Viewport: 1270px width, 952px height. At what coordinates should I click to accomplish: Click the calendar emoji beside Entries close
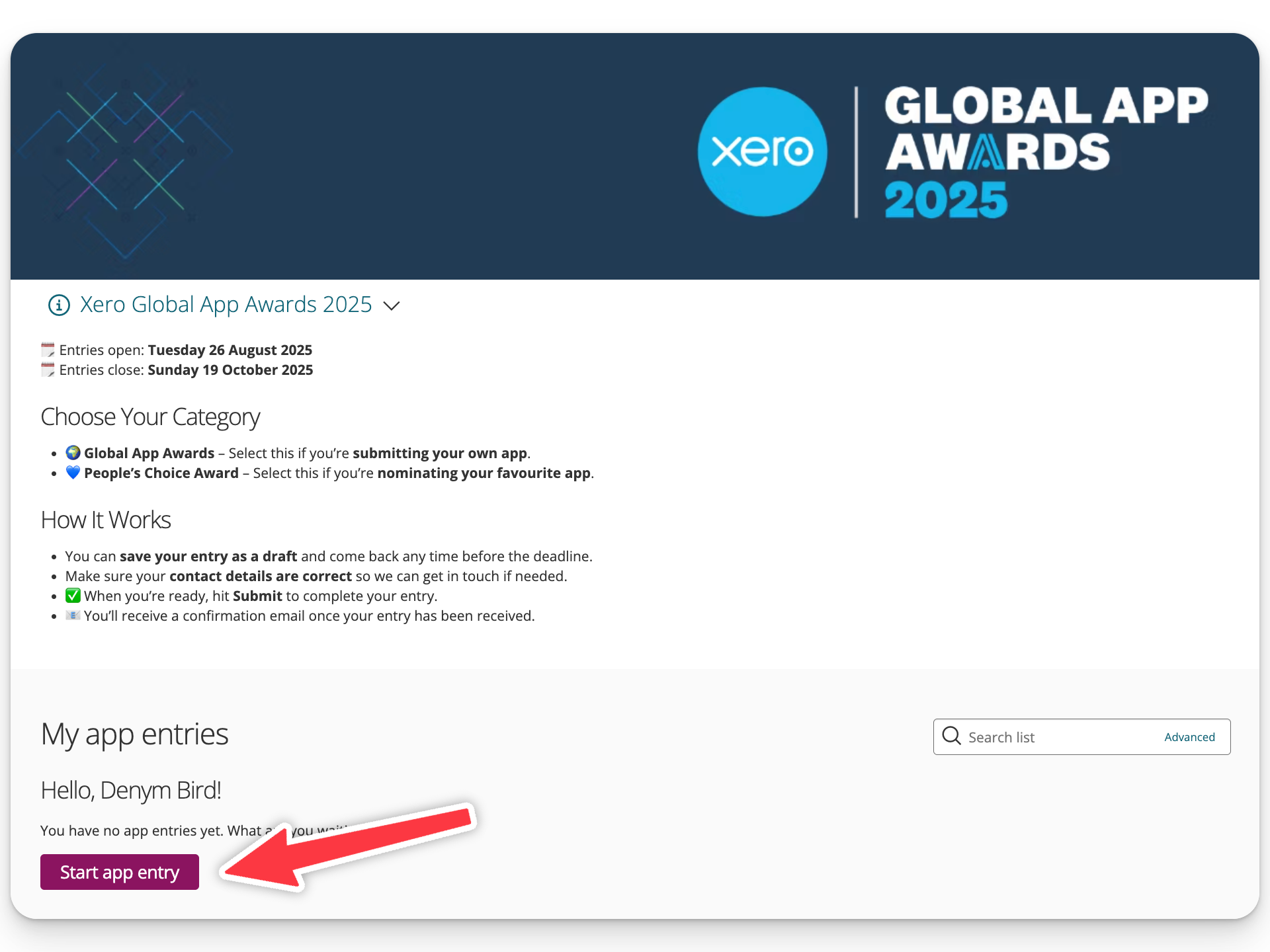tap(48, 370)
